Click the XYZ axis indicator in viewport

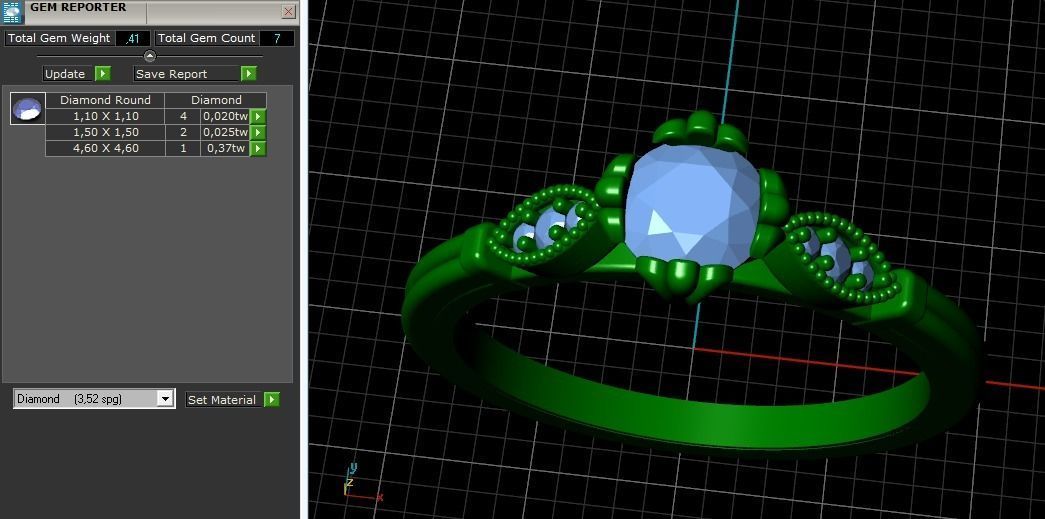362,482
